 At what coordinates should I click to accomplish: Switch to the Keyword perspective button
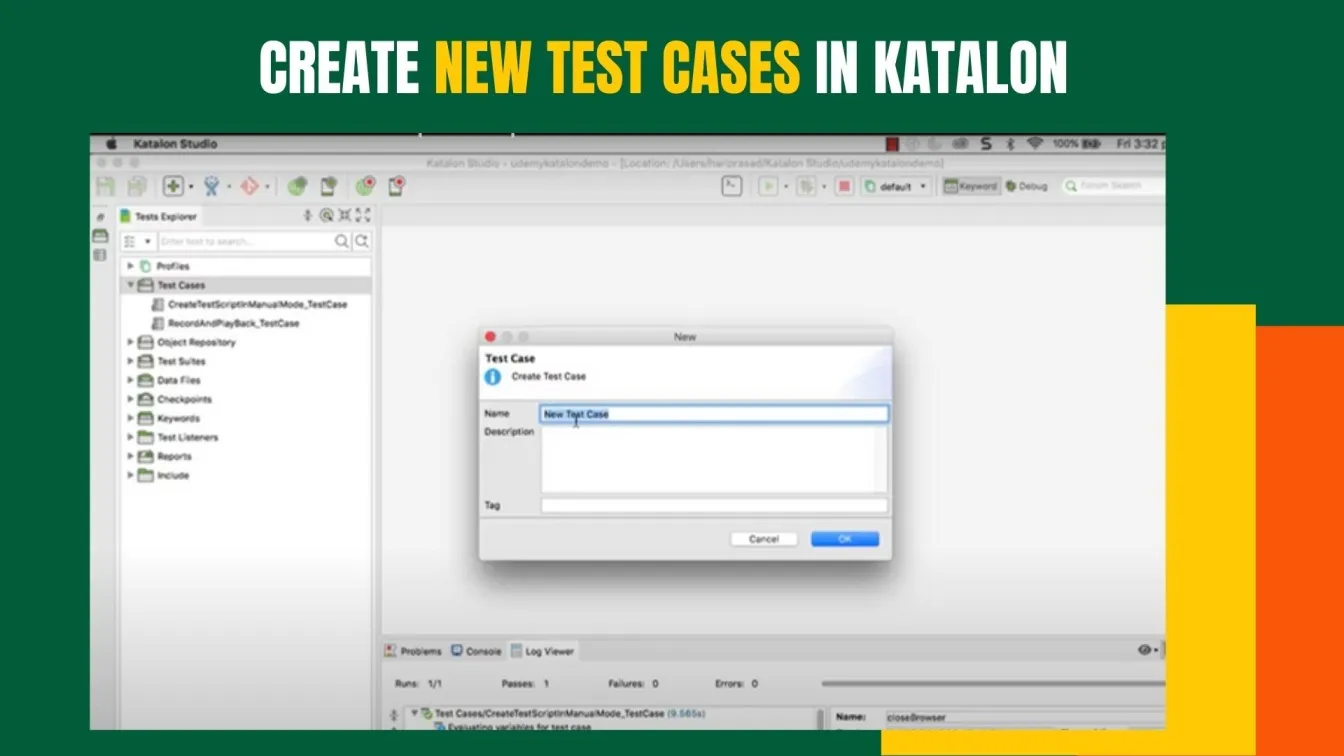pos(971,186)
